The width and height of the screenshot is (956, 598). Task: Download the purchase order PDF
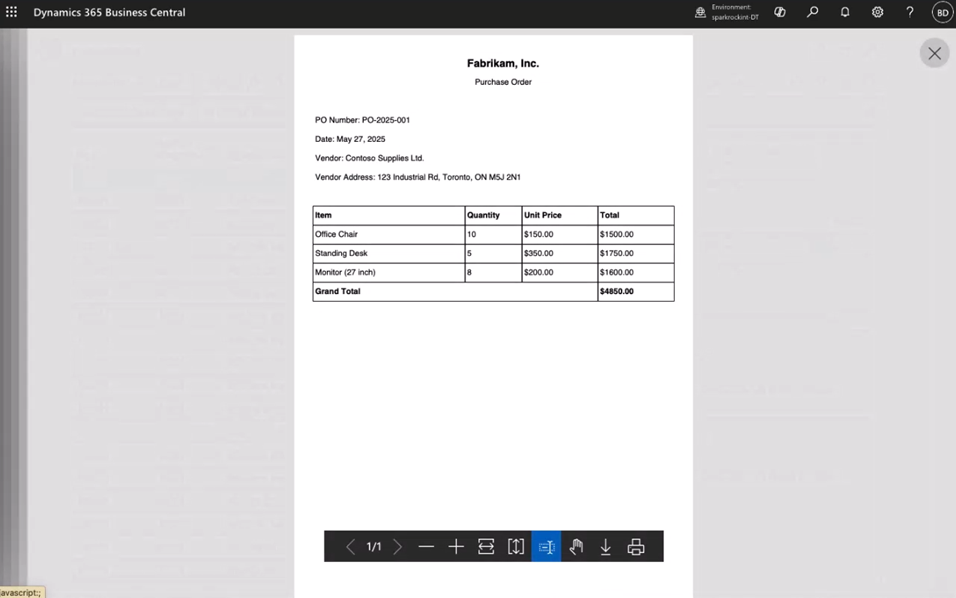[605, 546]
